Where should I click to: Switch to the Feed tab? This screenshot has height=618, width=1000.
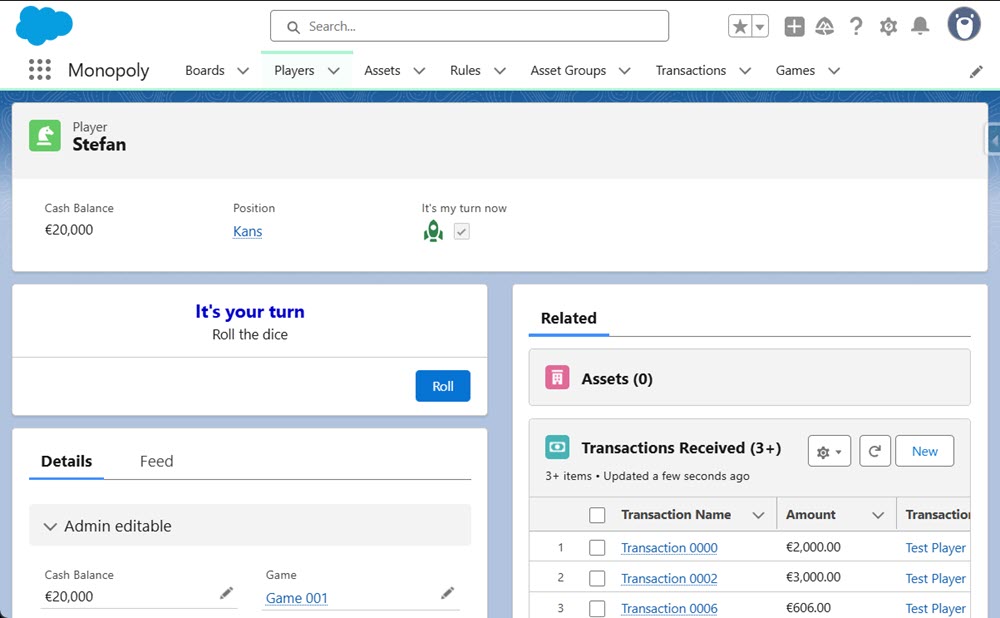(156, 461)
